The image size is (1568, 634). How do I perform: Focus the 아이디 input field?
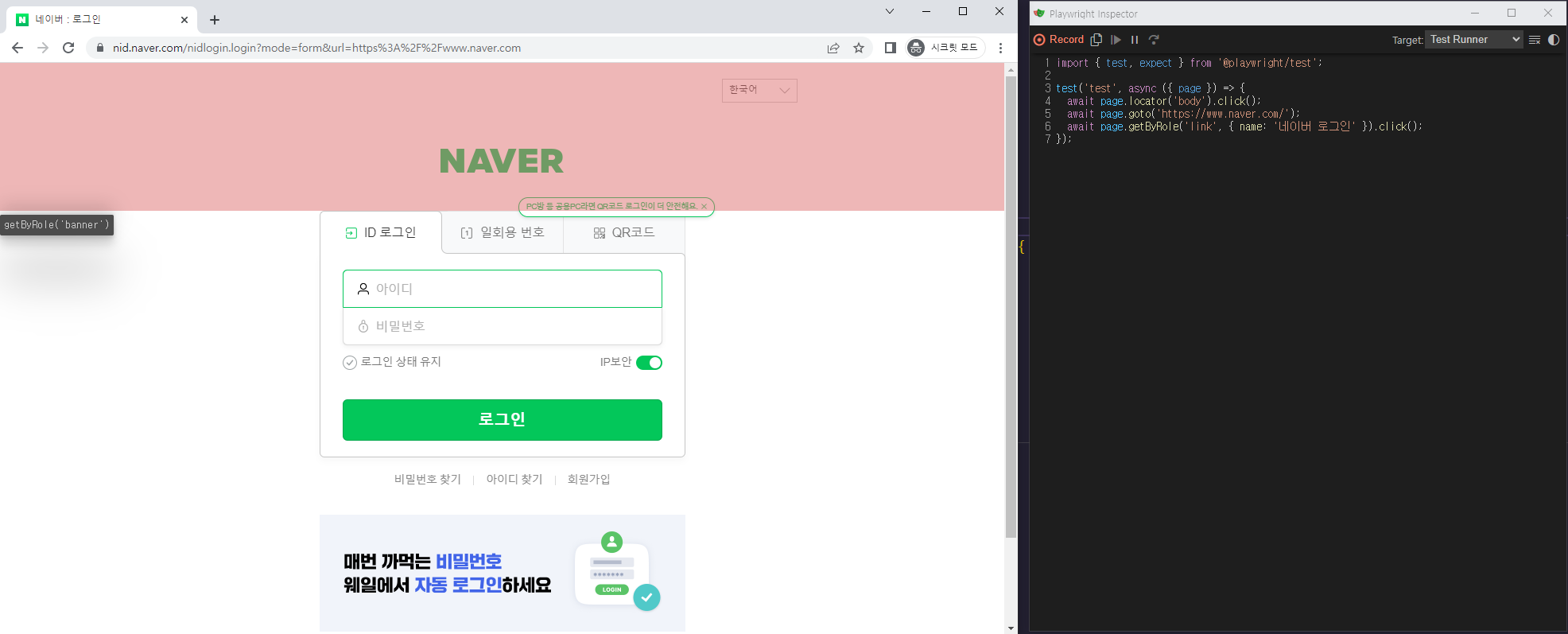[x=503, y=289]
